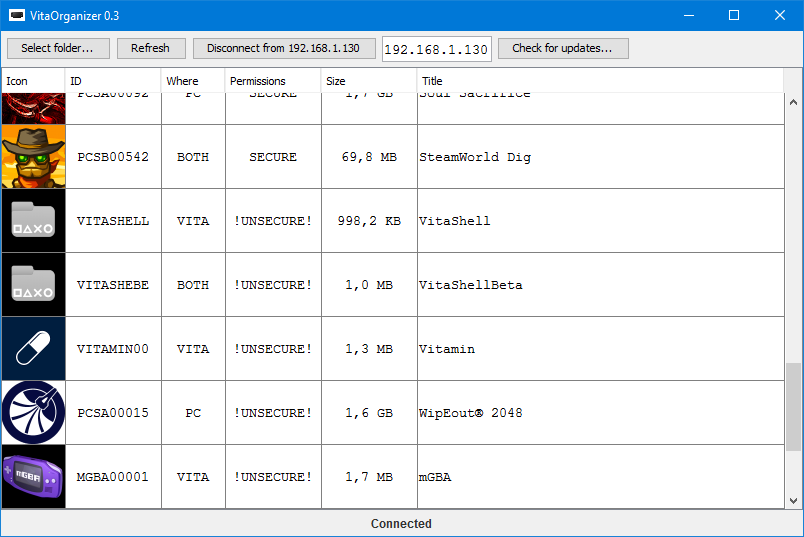804x537 pixels.
Task: Sort by the Icon column header
Action: (33, 81)
